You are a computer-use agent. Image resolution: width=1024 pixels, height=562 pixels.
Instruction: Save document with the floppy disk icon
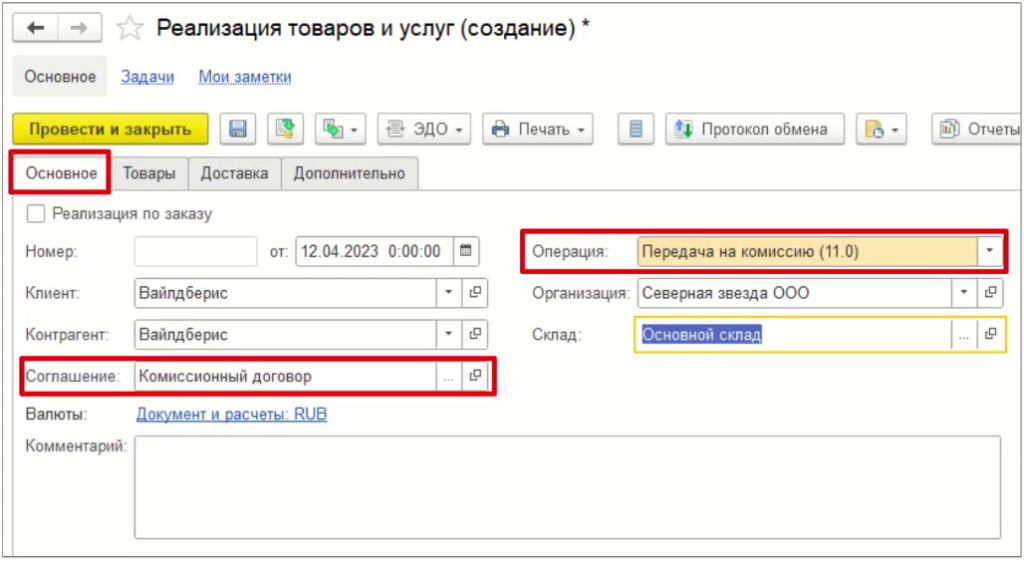coord(238,129)
